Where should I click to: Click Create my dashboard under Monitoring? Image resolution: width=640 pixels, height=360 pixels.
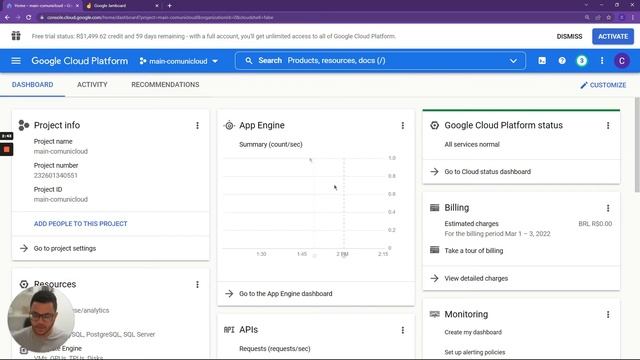tap(473, 332)
